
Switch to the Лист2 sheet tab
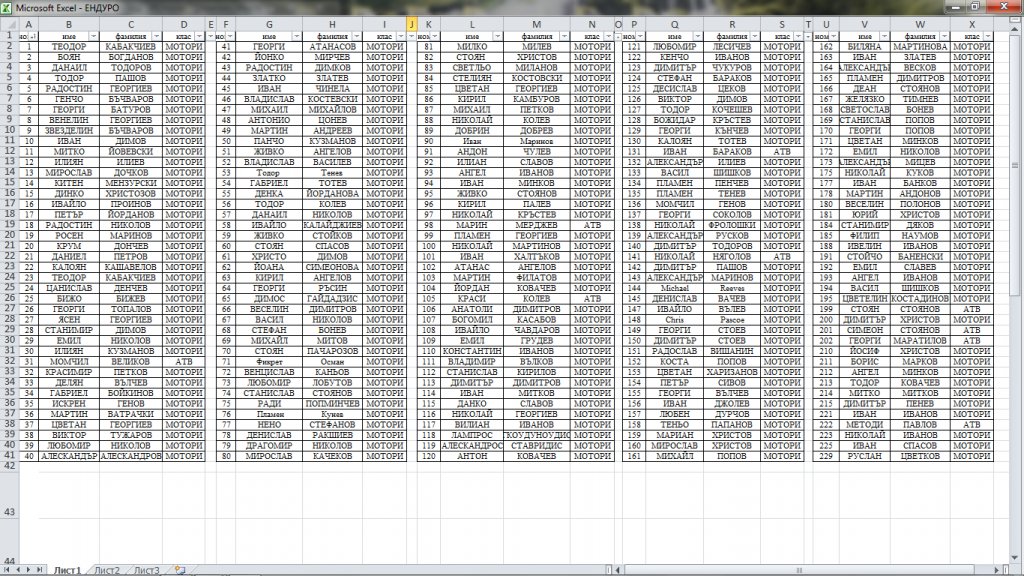click(107, 569)
